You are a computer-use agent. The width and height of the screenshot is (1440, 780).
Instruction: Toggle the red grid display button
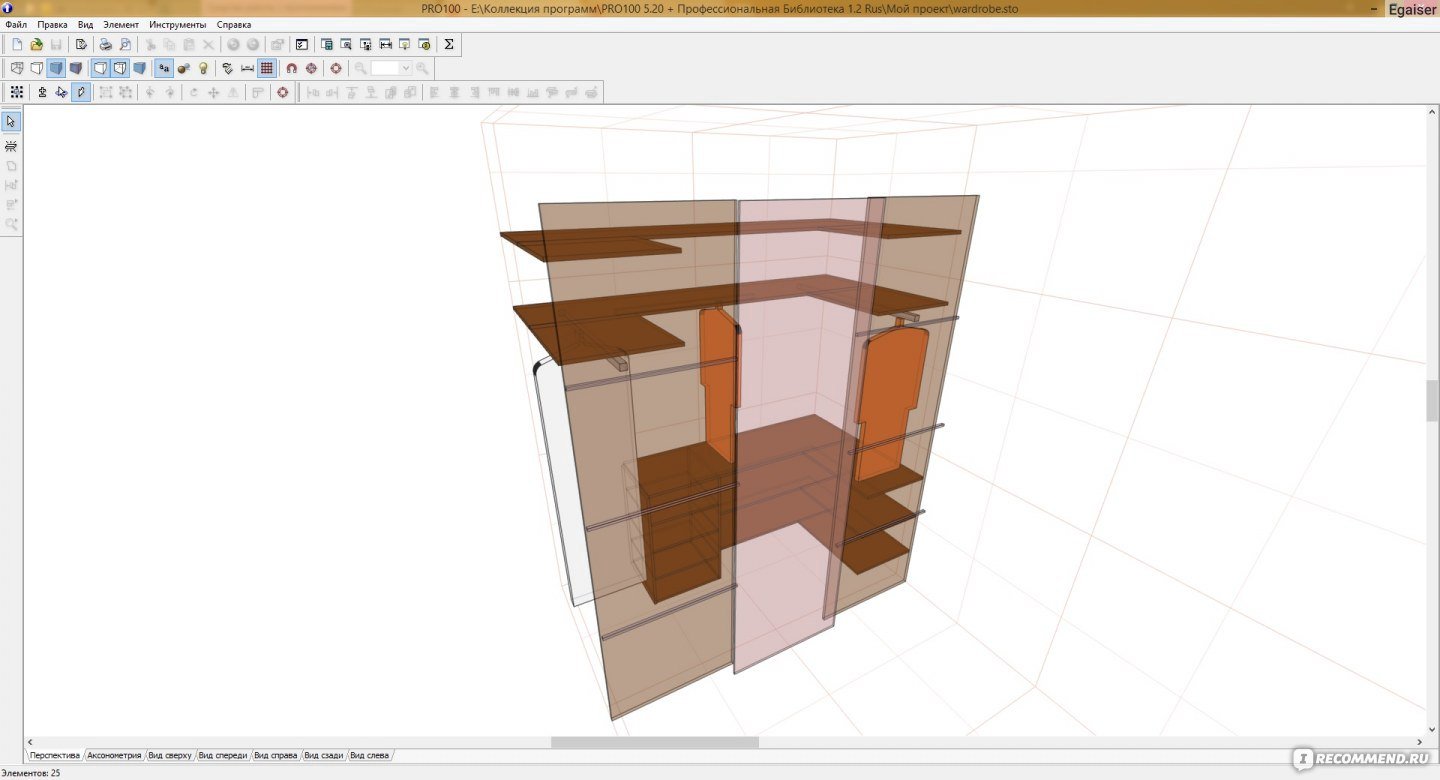coord(267,68)
